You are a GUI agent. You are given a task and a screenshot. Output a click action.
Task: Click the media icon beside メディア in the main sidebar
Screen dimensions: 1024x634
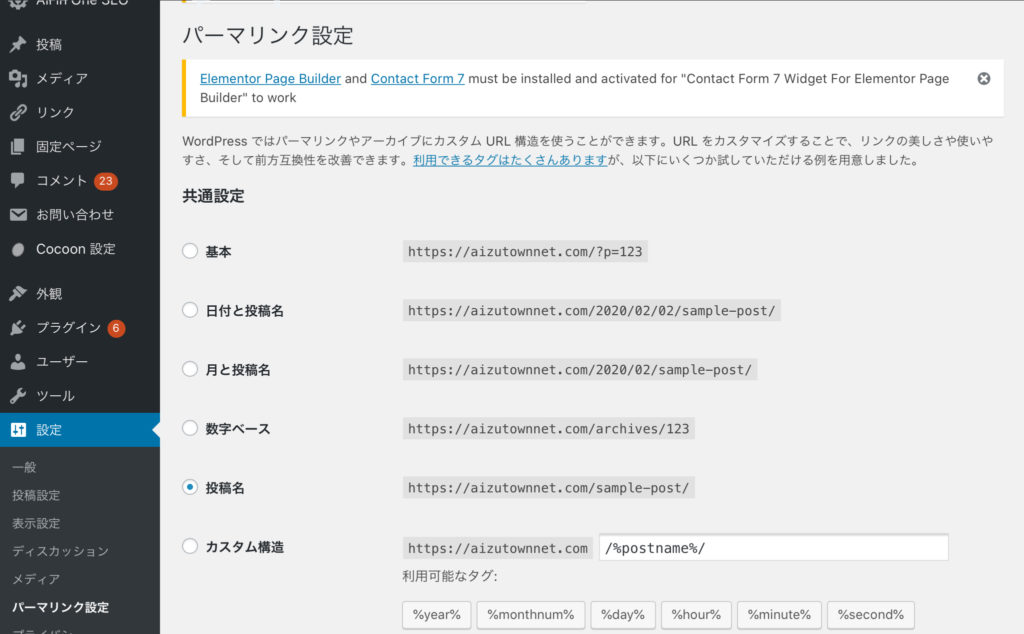pyautogui.click(x=18, y=78)
